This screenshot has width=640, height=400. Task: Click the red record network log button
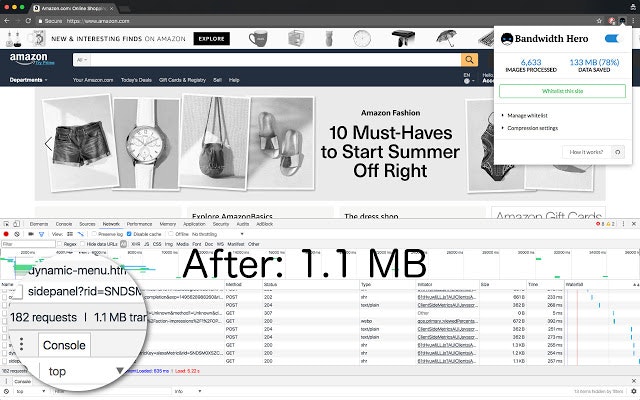pyautogui.click(x=6, y=234)
